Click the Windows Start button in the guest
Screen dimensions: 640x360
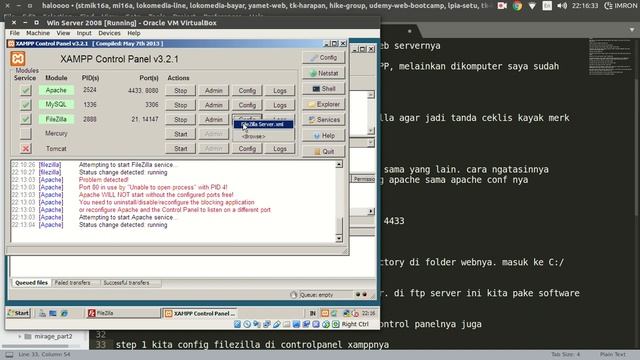19,313
